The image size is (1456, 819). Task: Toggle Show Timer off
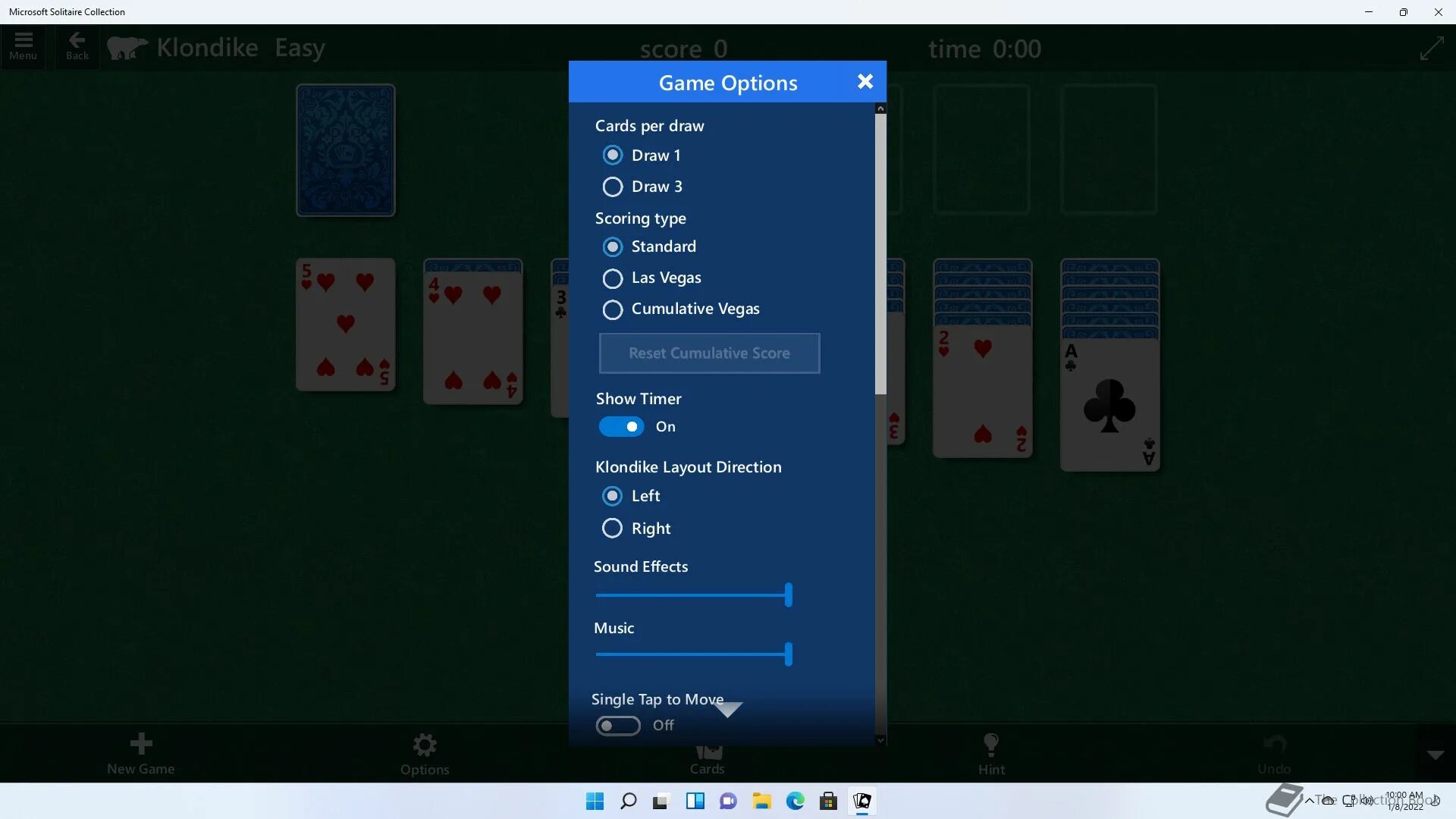620,427
